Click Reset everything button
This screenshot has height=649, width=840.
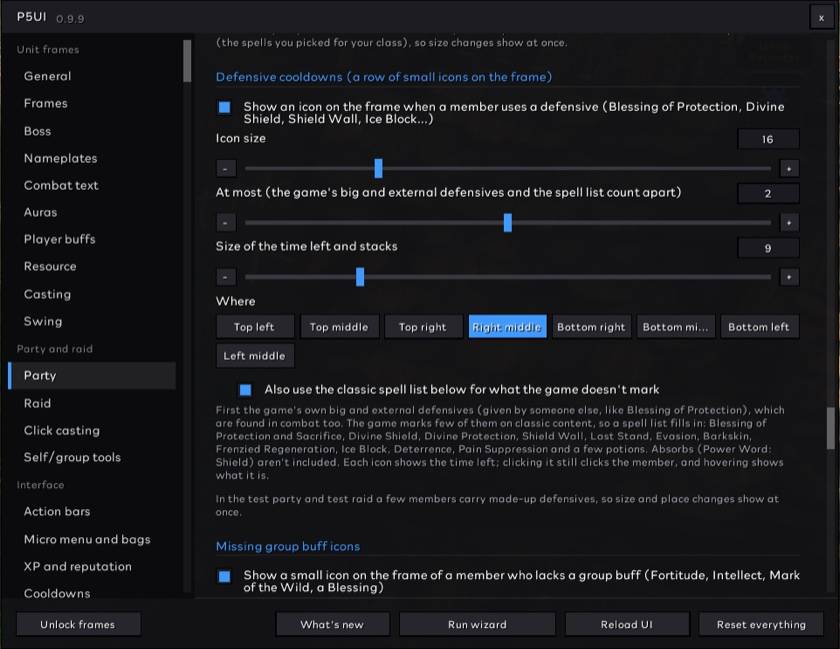point(761,624)
